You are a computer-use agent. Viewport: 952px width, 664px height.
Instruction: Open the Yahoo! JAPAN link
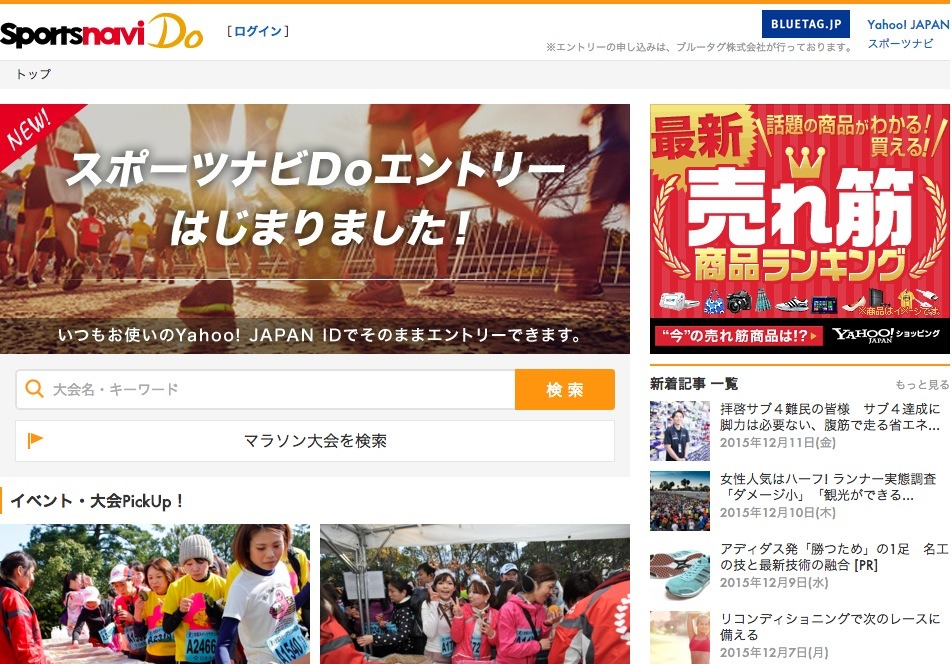coord(908,25)
